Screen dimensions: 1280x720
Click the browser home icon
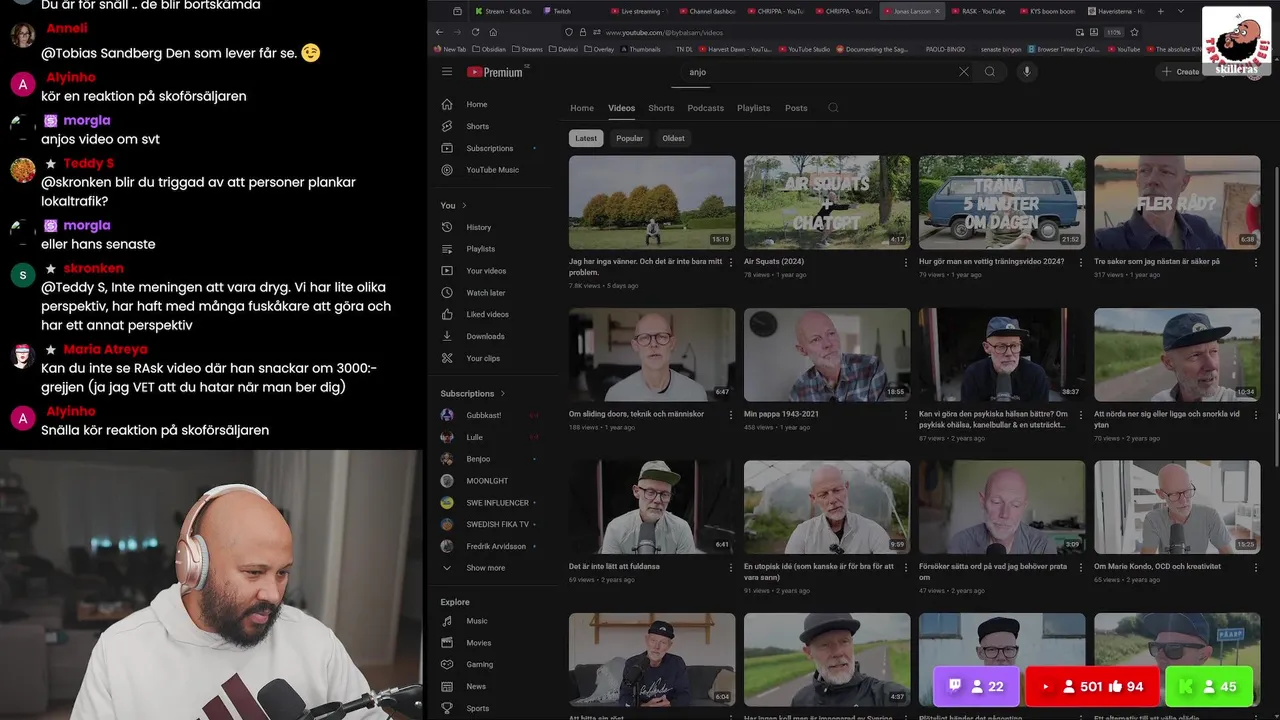pos(493,32)
